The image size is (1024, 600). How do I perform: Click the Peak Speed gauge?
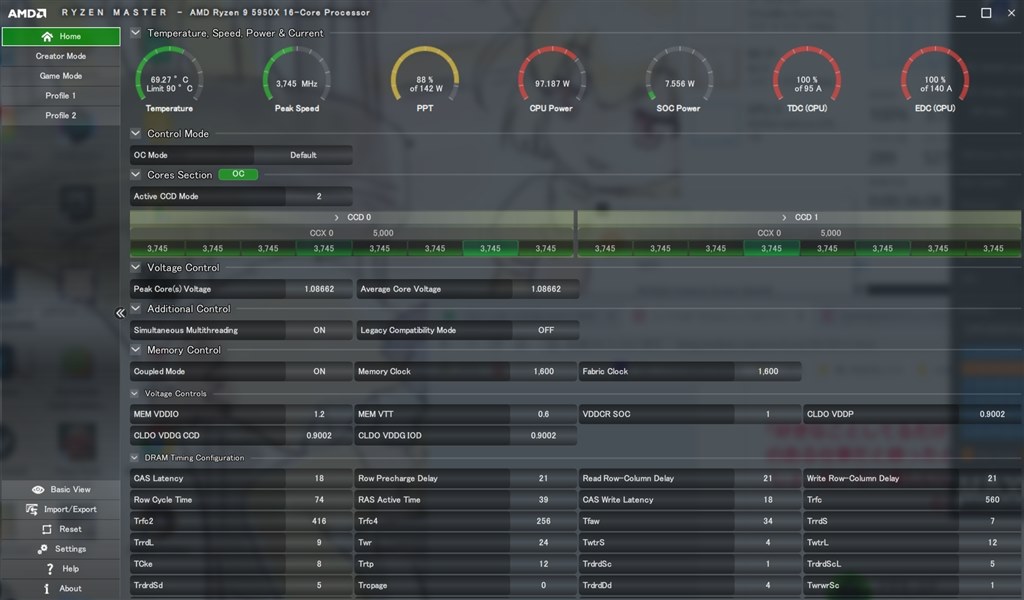pos(296,79)
